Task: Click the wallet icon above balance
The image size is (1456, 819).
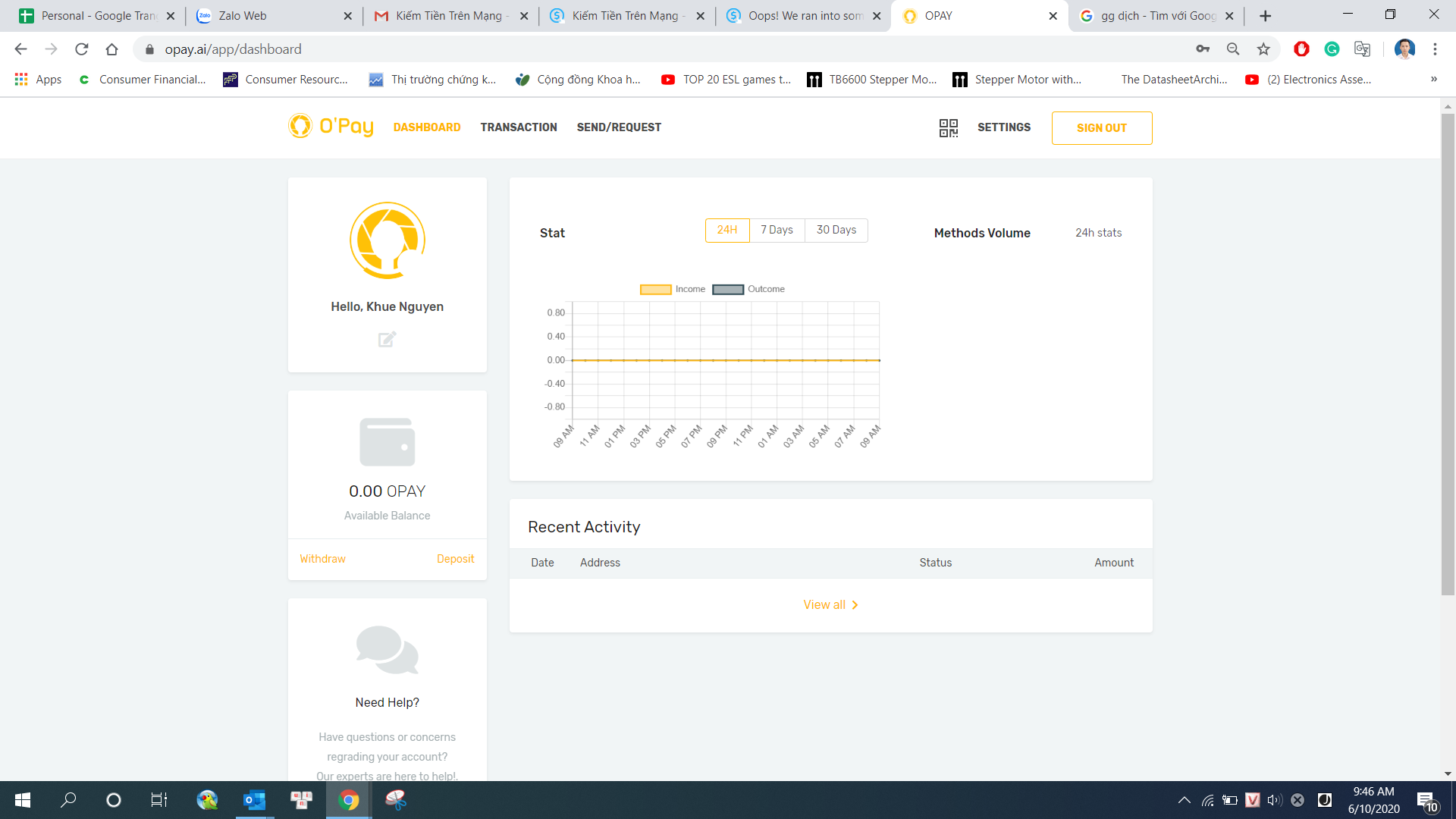Action: [387, 442]
